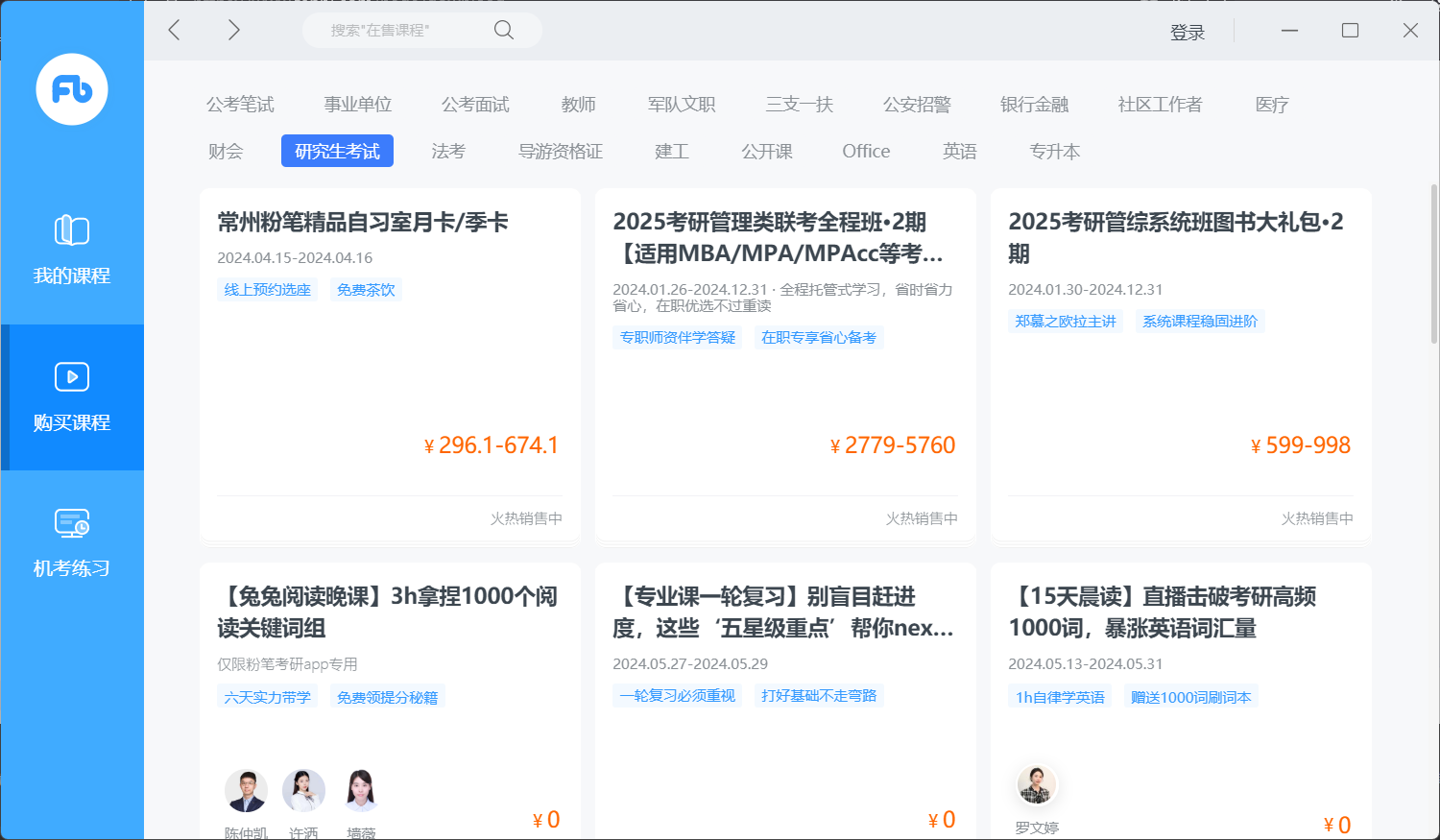This screenshot has height=840, width=1440.
Task: Click teacher avatar 罗文婷
Action: pos(1037,785)
